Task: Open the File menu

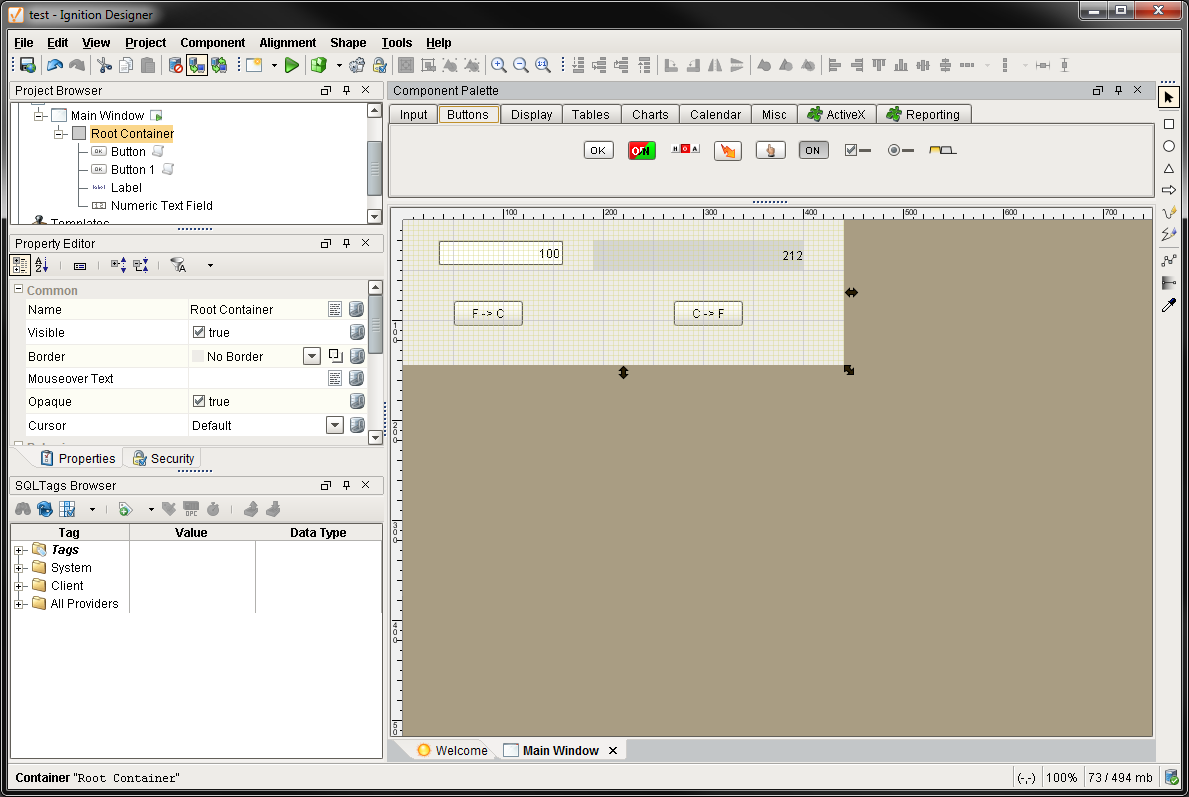Action: click(x=24, y=42)
